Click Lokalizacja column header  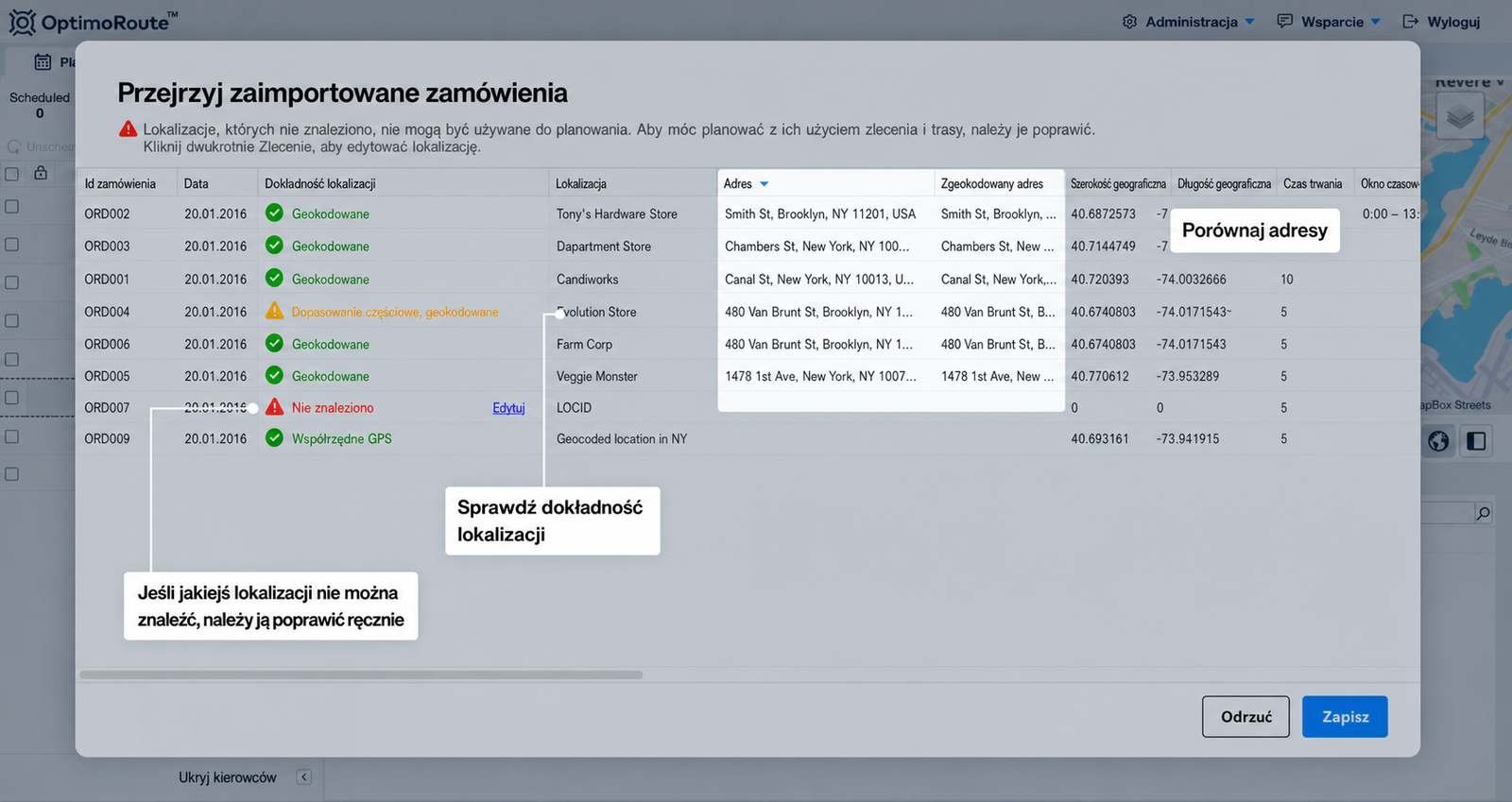point(633,183)
